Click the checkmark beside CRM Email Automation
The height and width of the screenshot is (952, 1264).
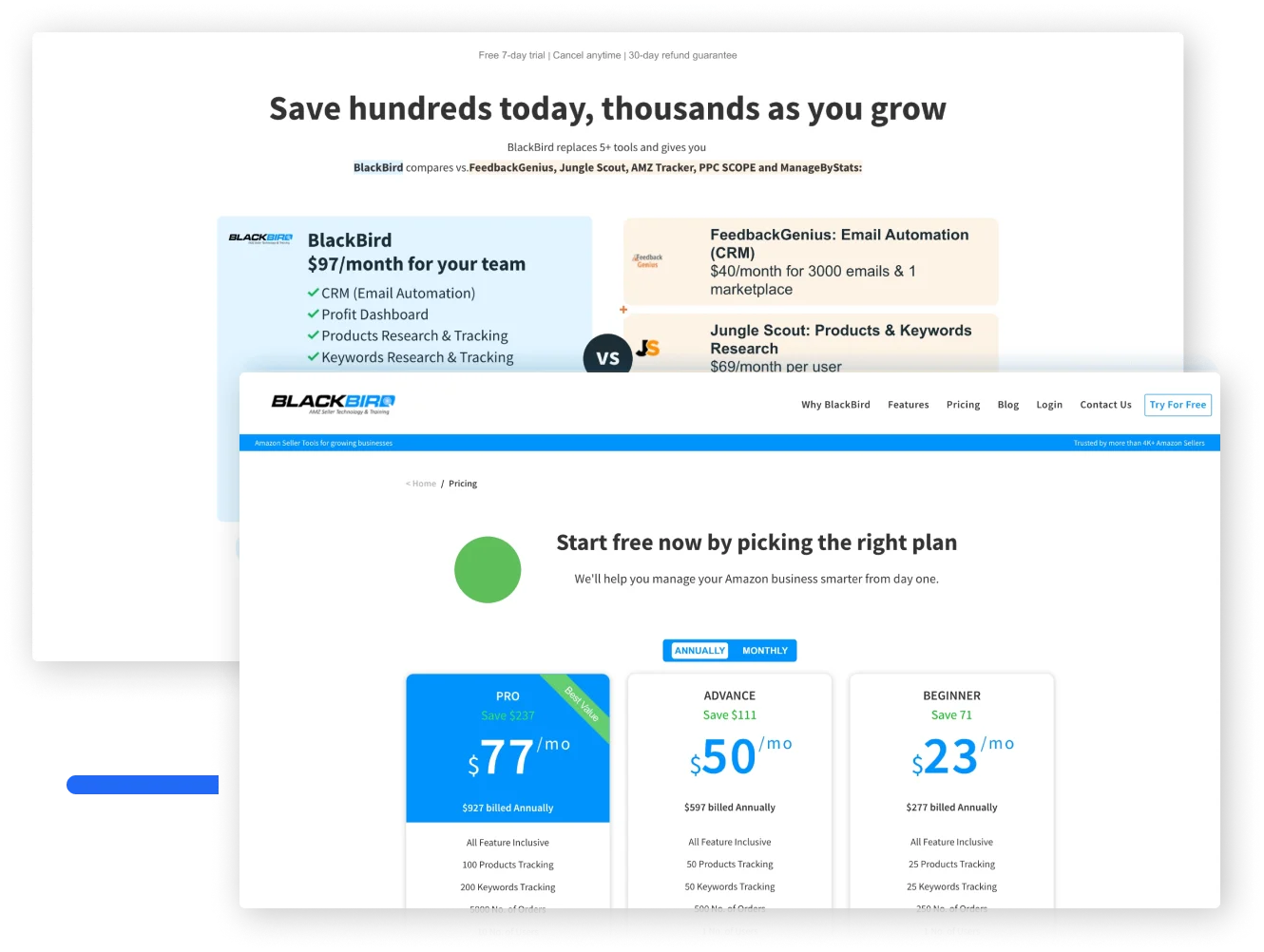click(x=313, y=293)
